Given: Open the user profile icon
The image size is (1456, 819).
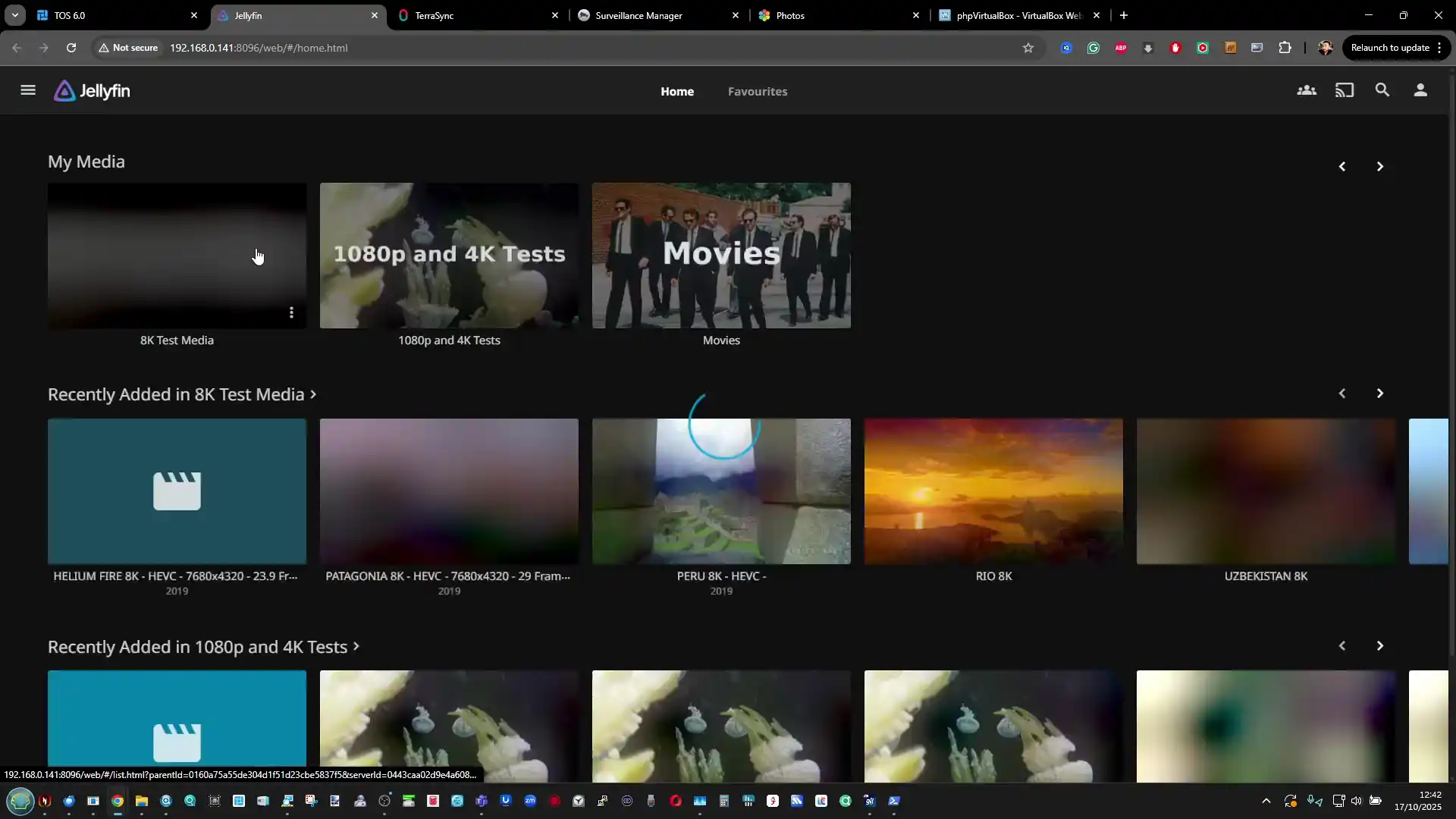Looking at the screenshot, I should click(1420, 90).
